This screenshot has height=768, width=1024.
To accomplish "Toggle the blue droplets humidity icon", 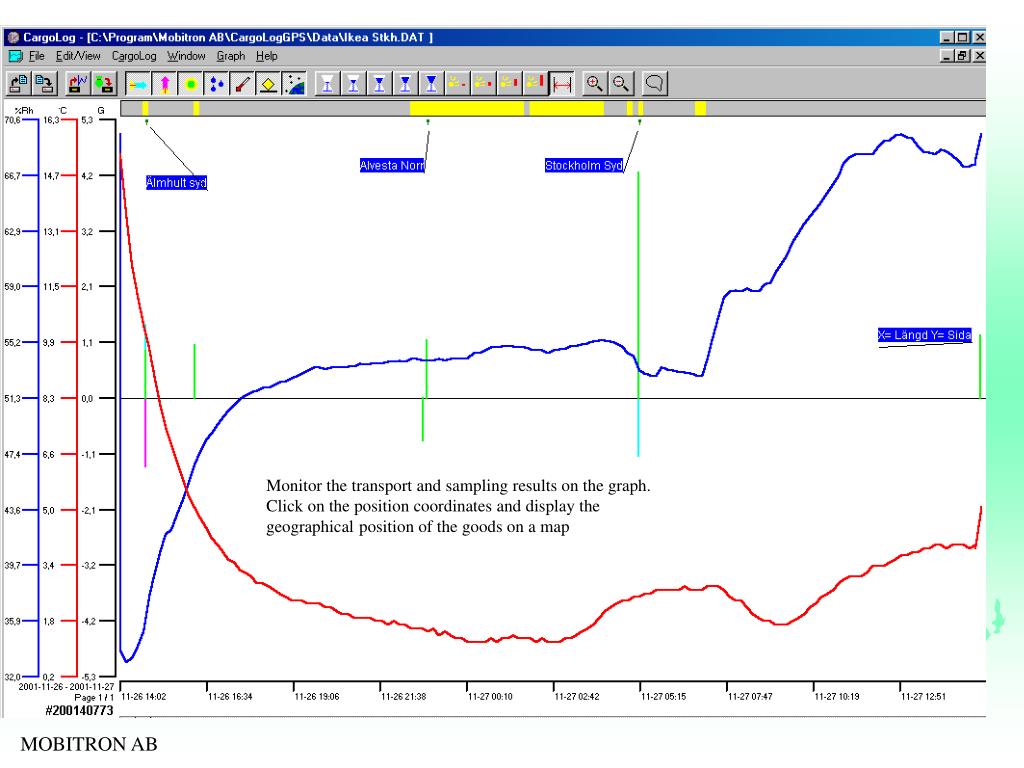I will pos(217,84).
